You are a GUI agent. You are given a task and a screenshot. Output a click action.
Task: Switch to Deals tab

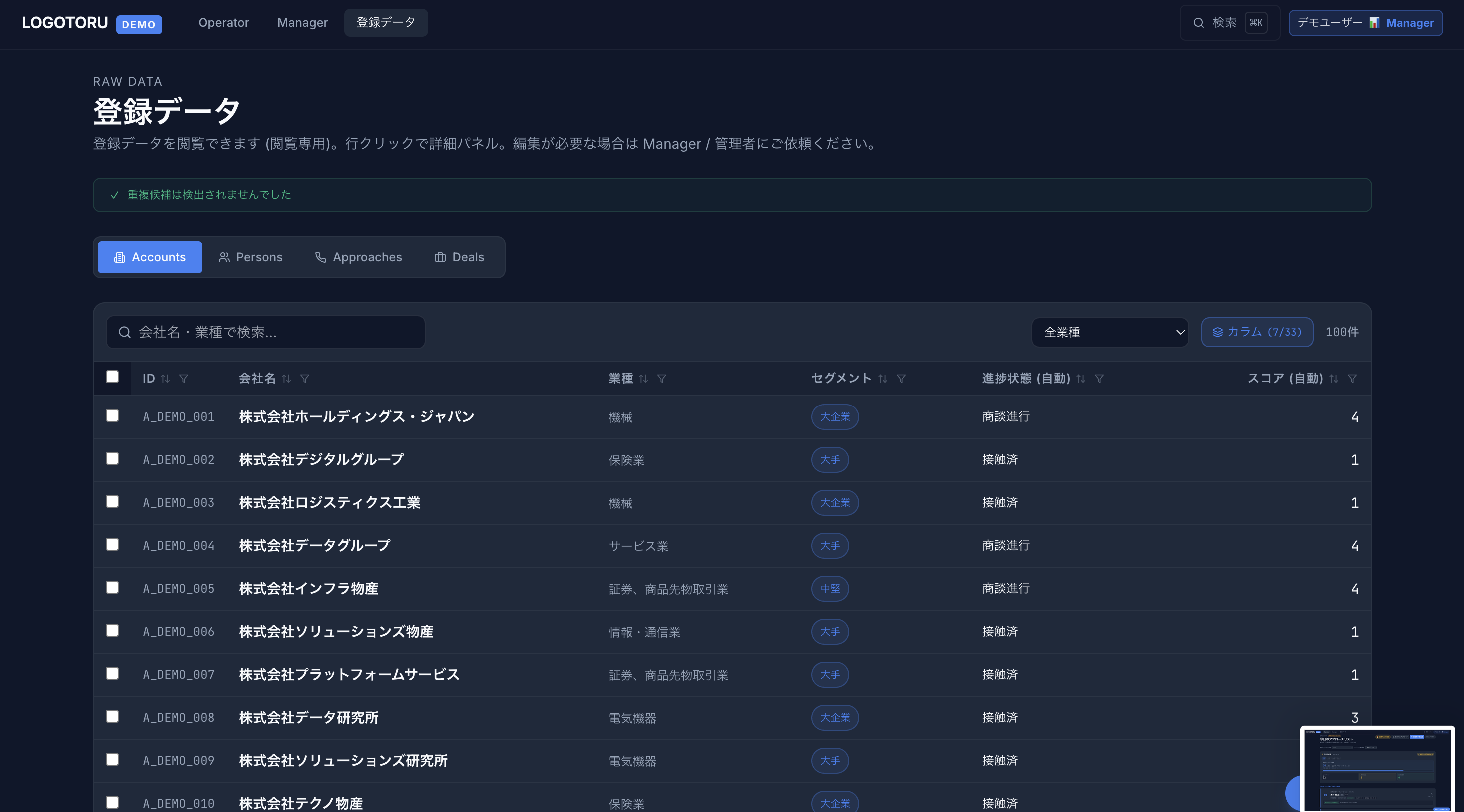459,257
